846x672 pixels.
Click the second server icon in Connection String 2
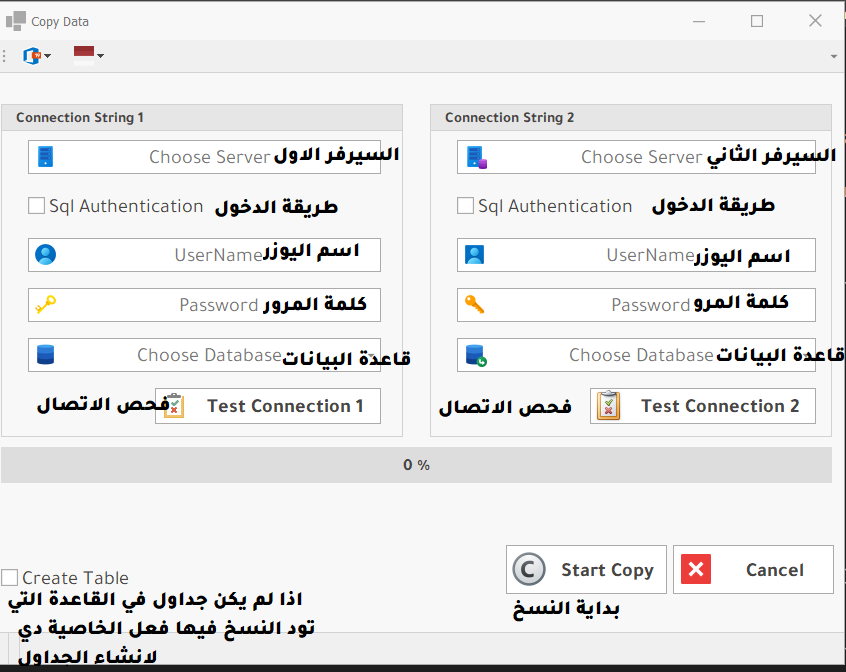pyautogui.click(x=475, y=157)
